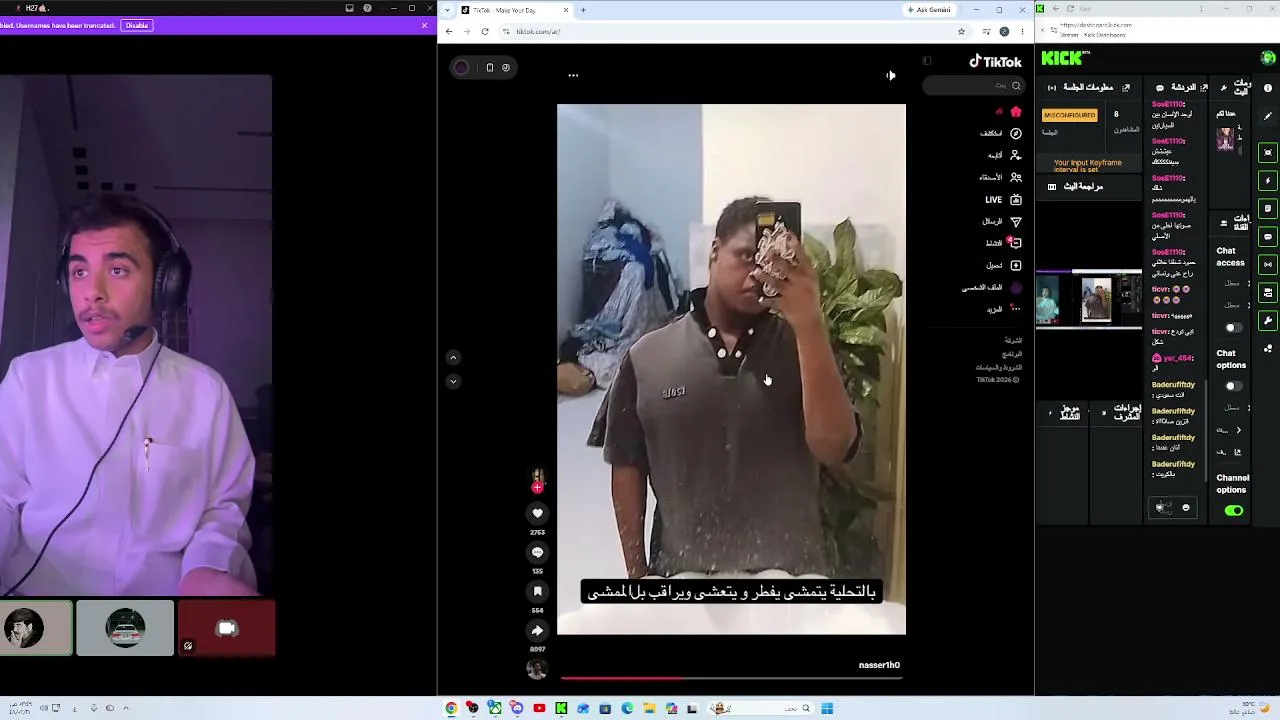This screenshot has height=720, width=1280.
Task: Open TikTok Explore compass icon
Action: [x=1016, y=133]
